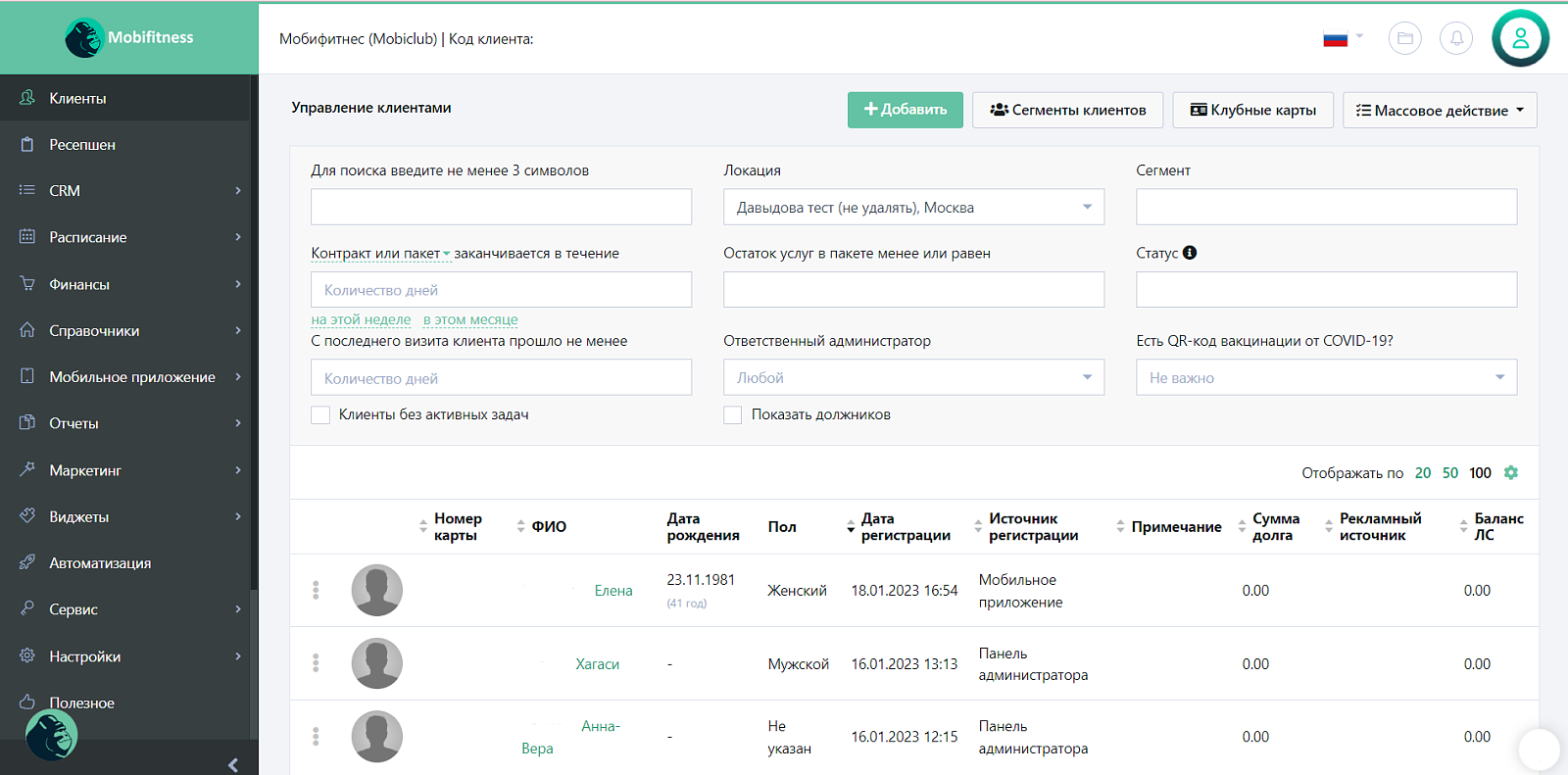Open the user profile avatar menu
The height and width of the screenshot is (775, 1568).
point(1520,38)
